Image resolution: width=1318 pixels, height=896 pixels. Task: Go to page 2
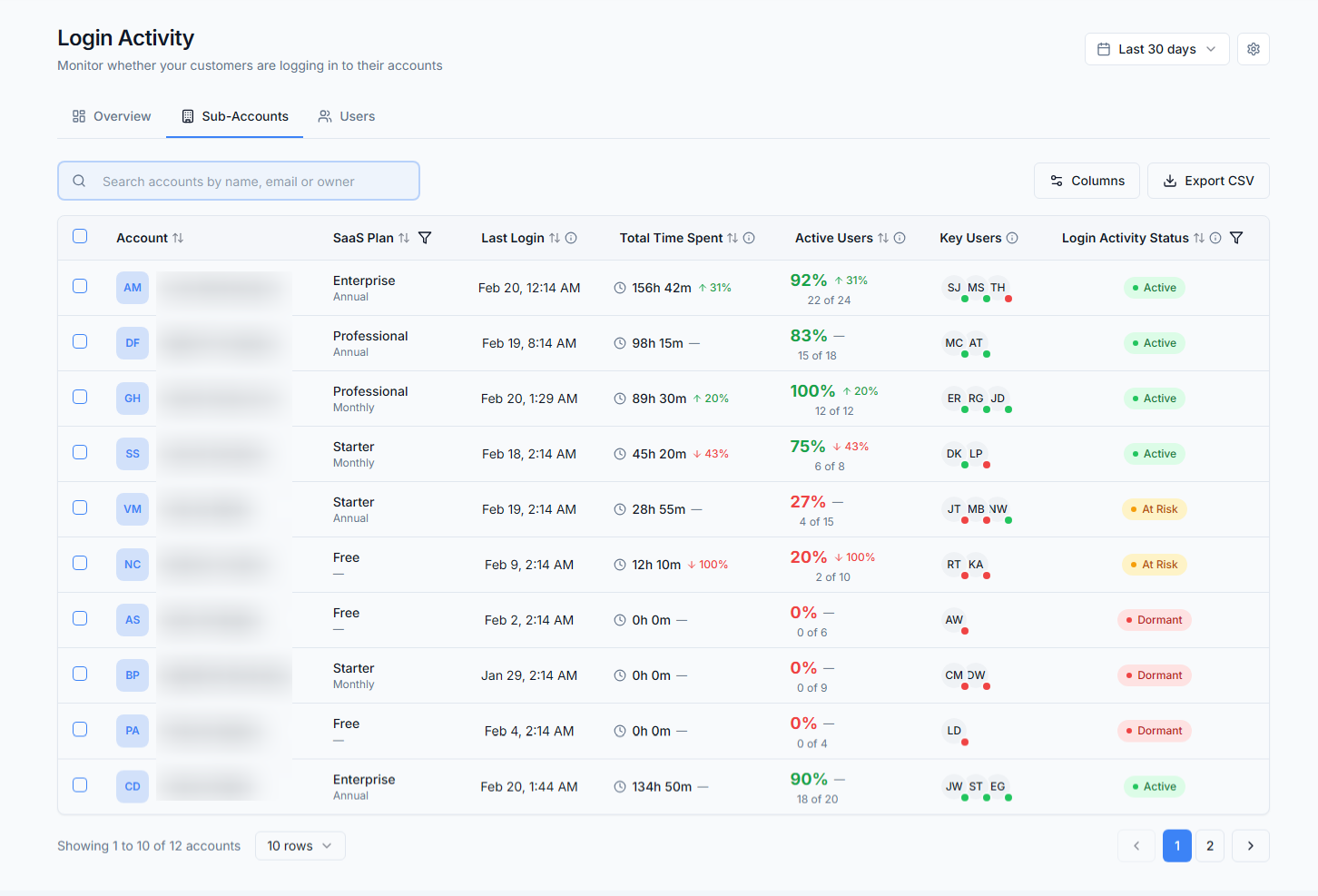pyautogui.click(x=1210, y=846)
